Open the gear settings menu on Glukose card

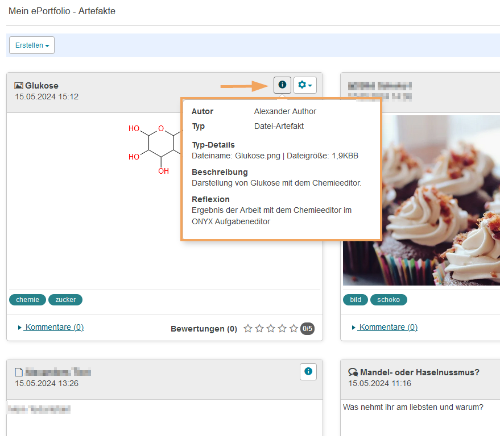coord(305,85)
